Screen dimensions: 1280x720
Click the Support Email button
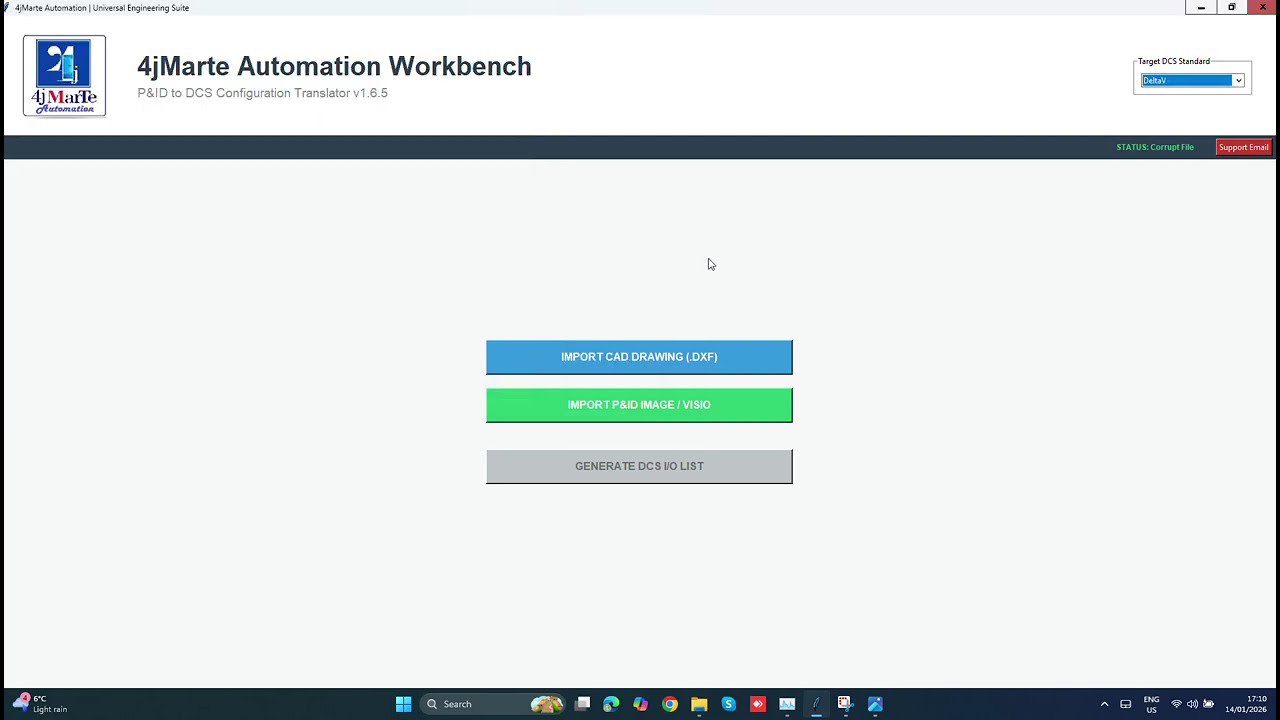coord(1243,147)
